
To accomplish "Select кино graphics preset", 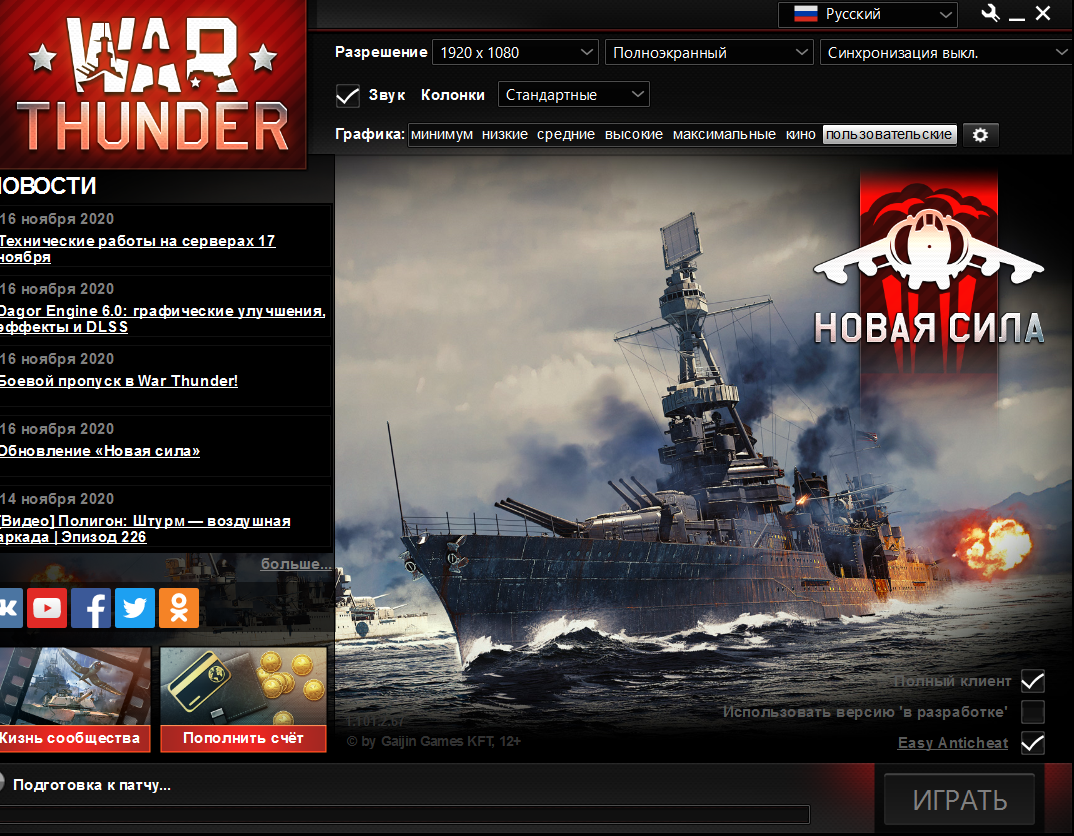I will pyautogui.click(x=800, y=134).
